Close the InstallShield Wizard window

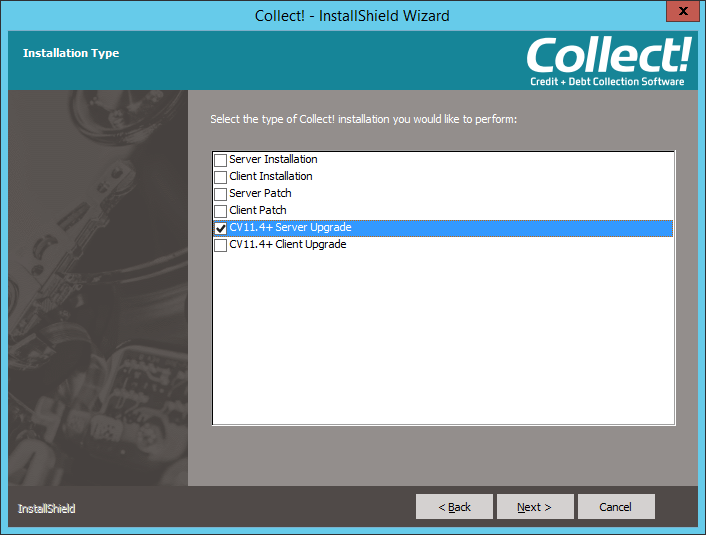(x=683, y=11)
